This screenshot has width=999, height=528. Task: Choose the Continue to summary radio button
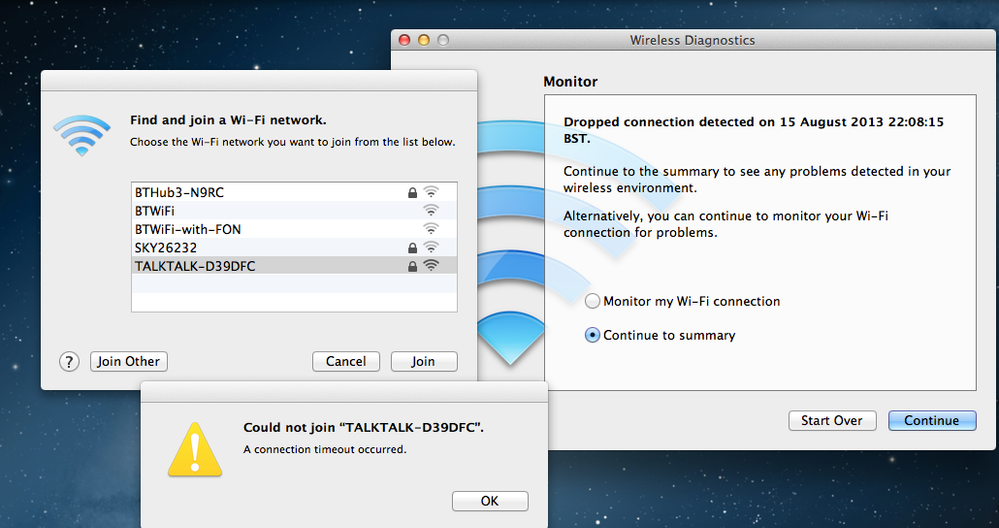[593, 335]
